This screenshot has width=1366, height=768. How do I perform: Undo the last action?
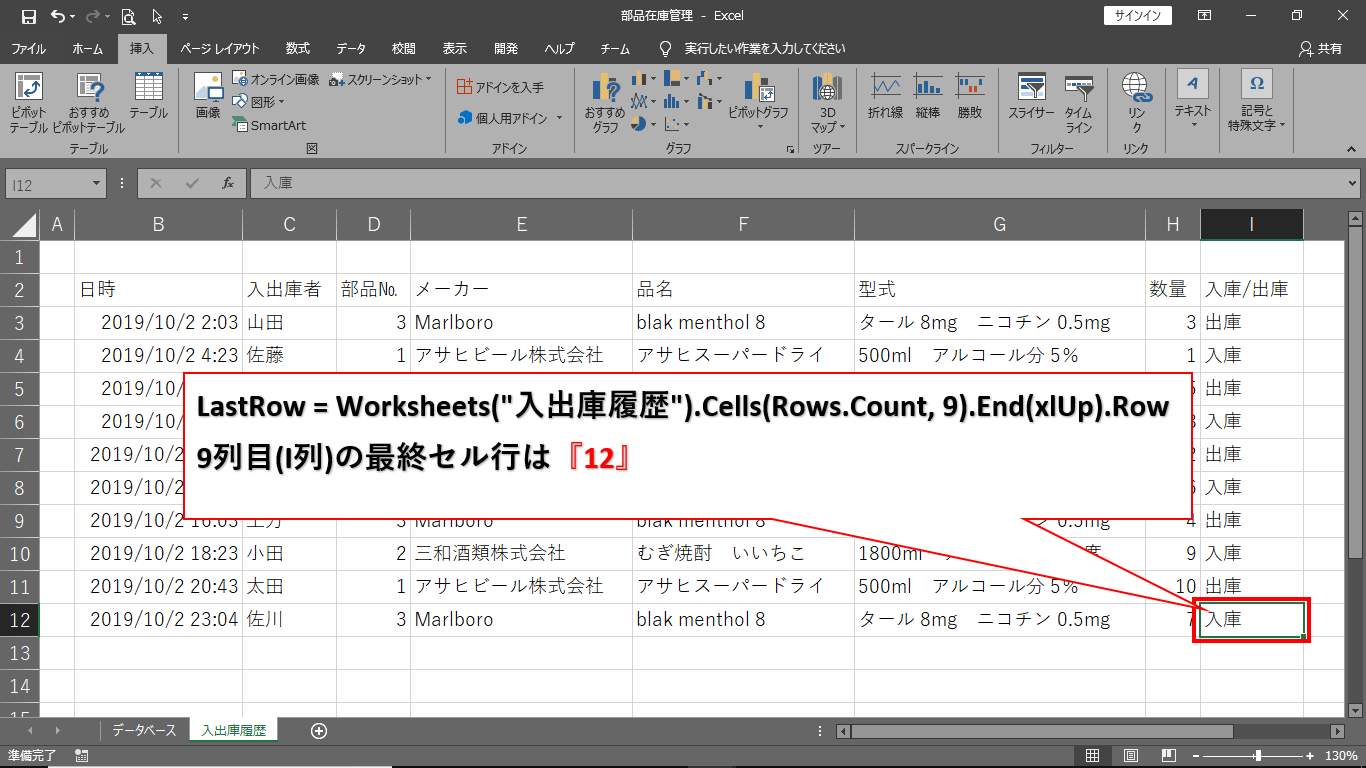click(58, 16)
